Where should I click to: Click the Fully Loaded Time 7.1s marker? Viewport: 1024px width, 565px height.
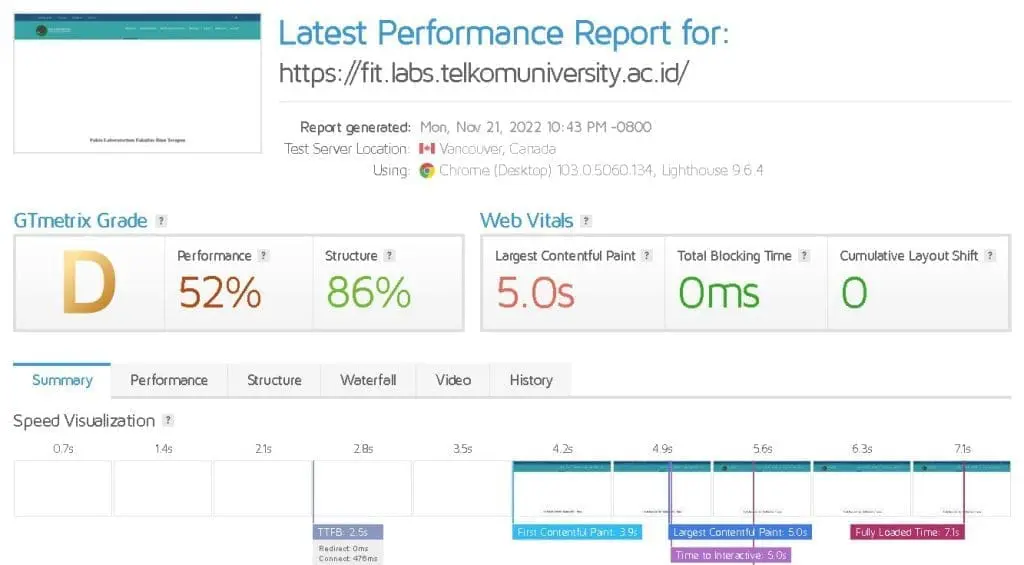pyautogui.click(x=907, y=532)
